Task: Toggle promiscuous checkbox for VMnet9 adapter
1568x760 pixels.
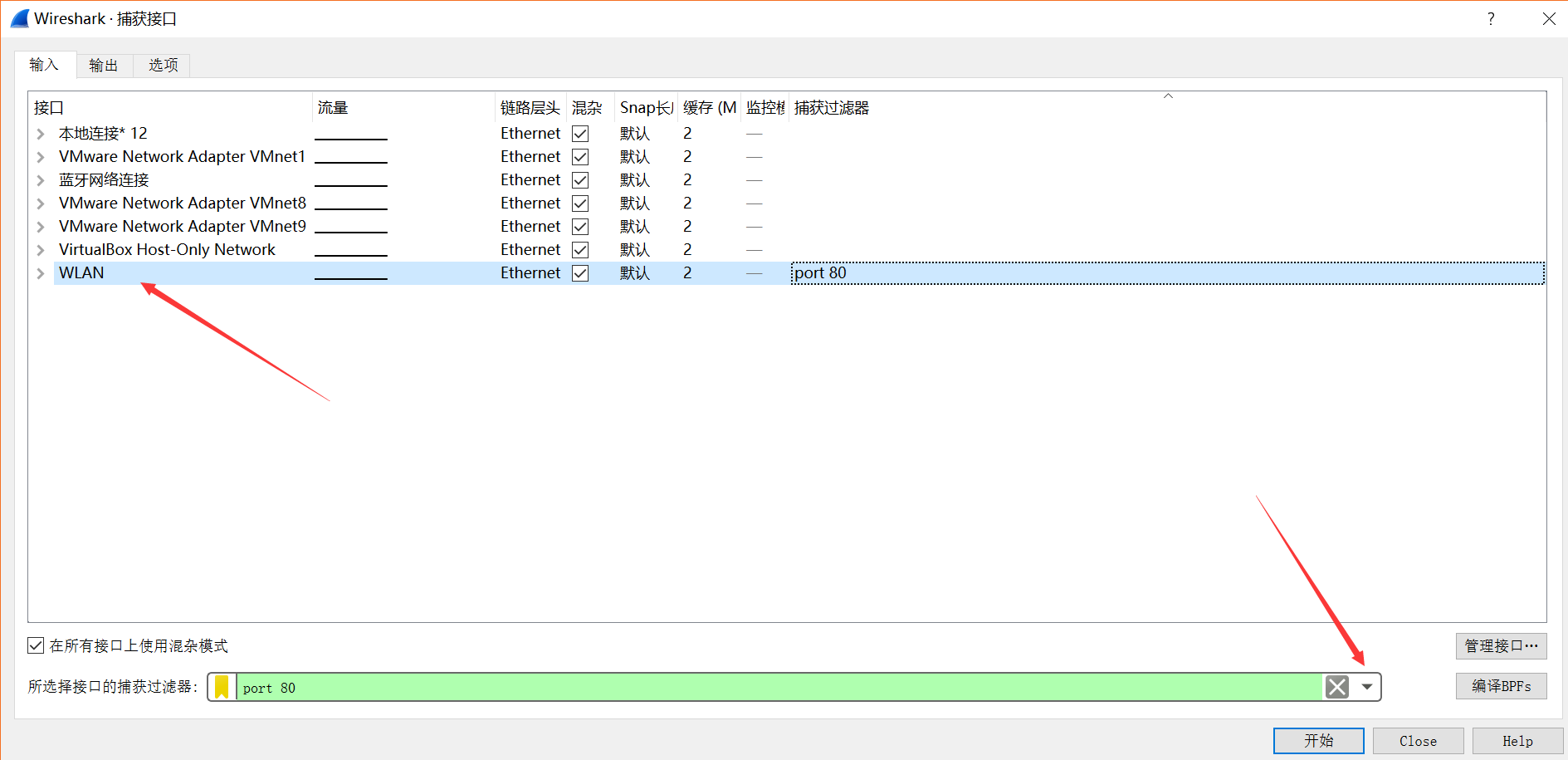Action: [x=580, y=227]
